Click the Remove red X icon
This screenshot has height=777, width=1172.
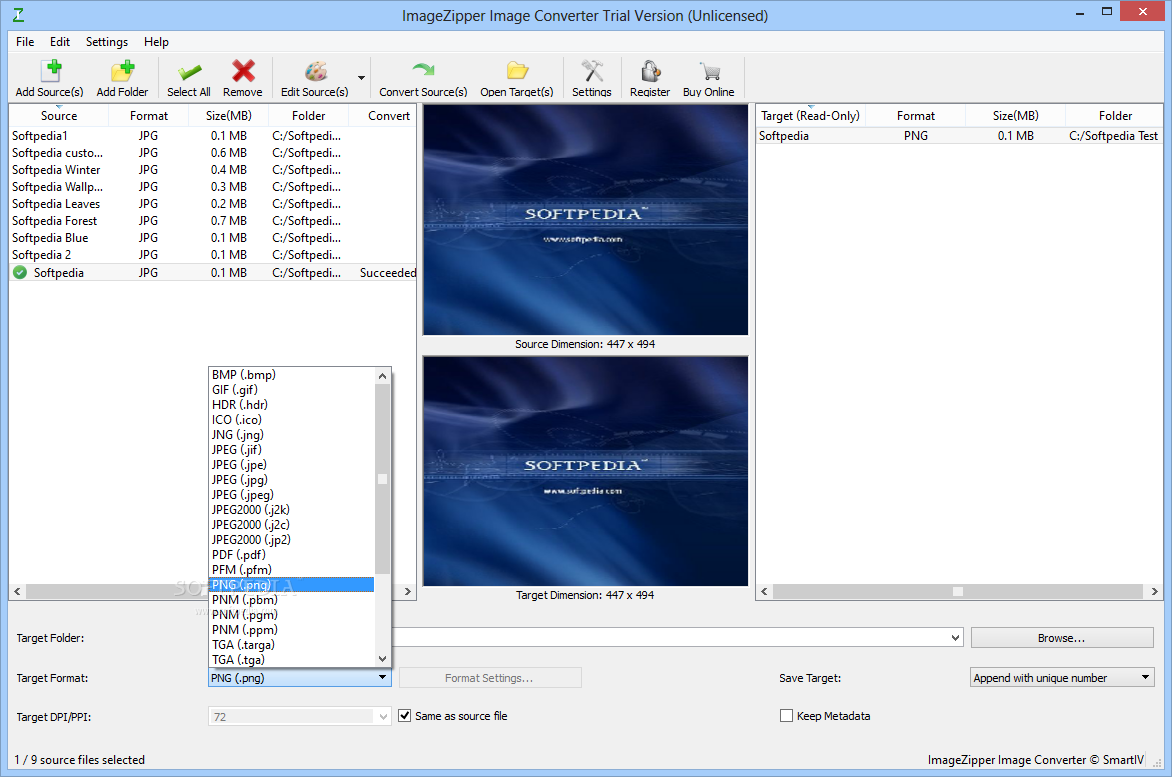pyautogui.click(x=243, y=71)
